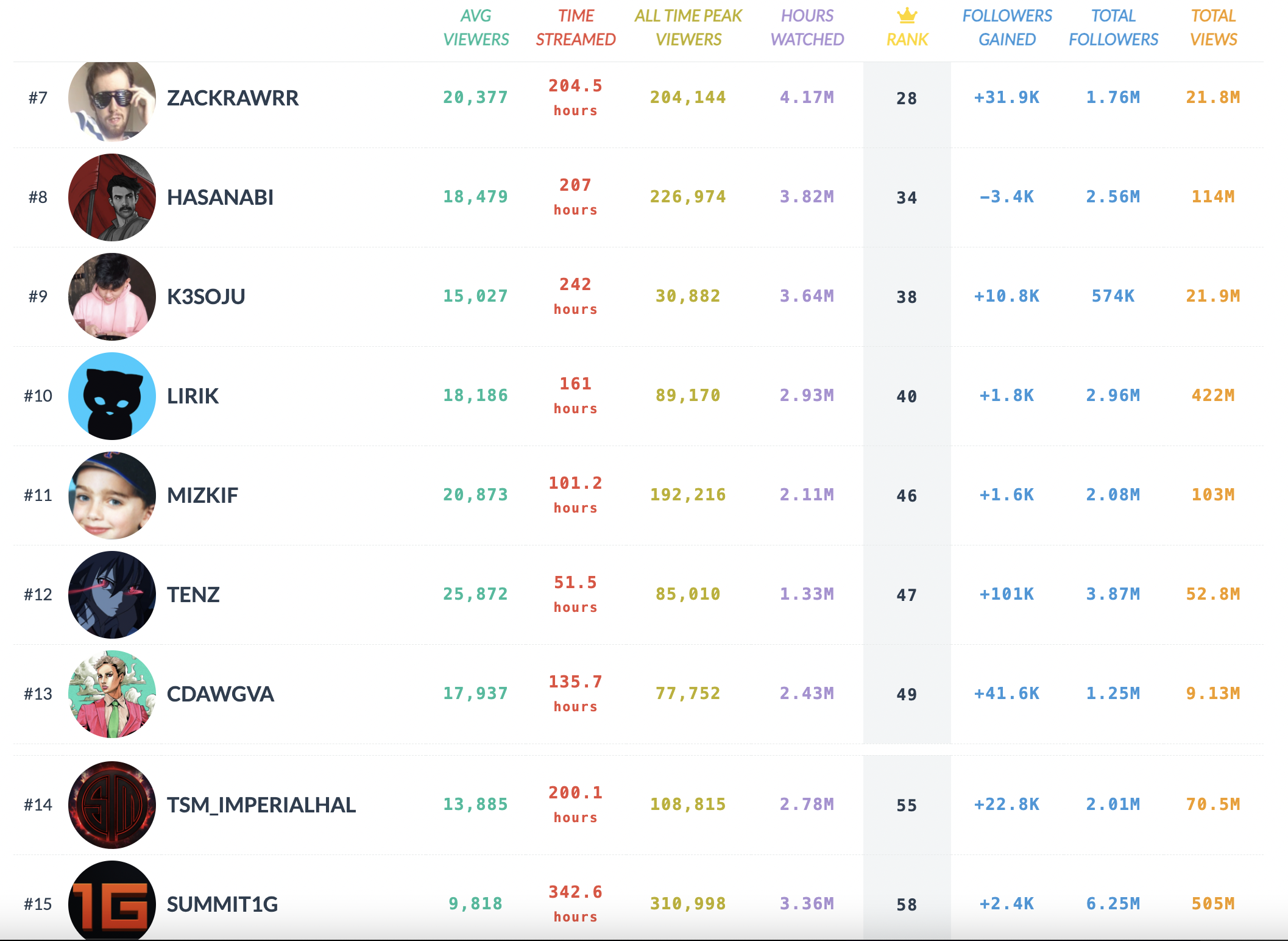Click the LIRIK channel name link
Image resolution: width=1288 pixels, height=941 pixels.
[193, 396]
